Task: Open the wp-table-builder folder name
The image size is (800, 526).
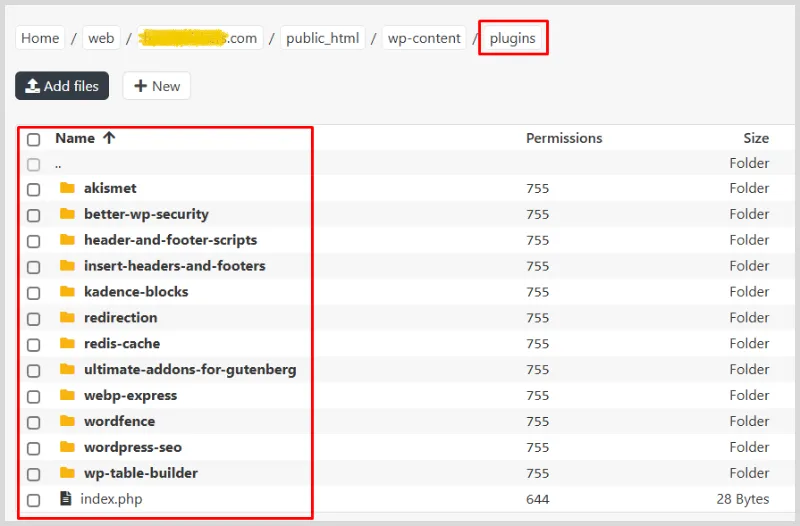Action: pos(141,473)
